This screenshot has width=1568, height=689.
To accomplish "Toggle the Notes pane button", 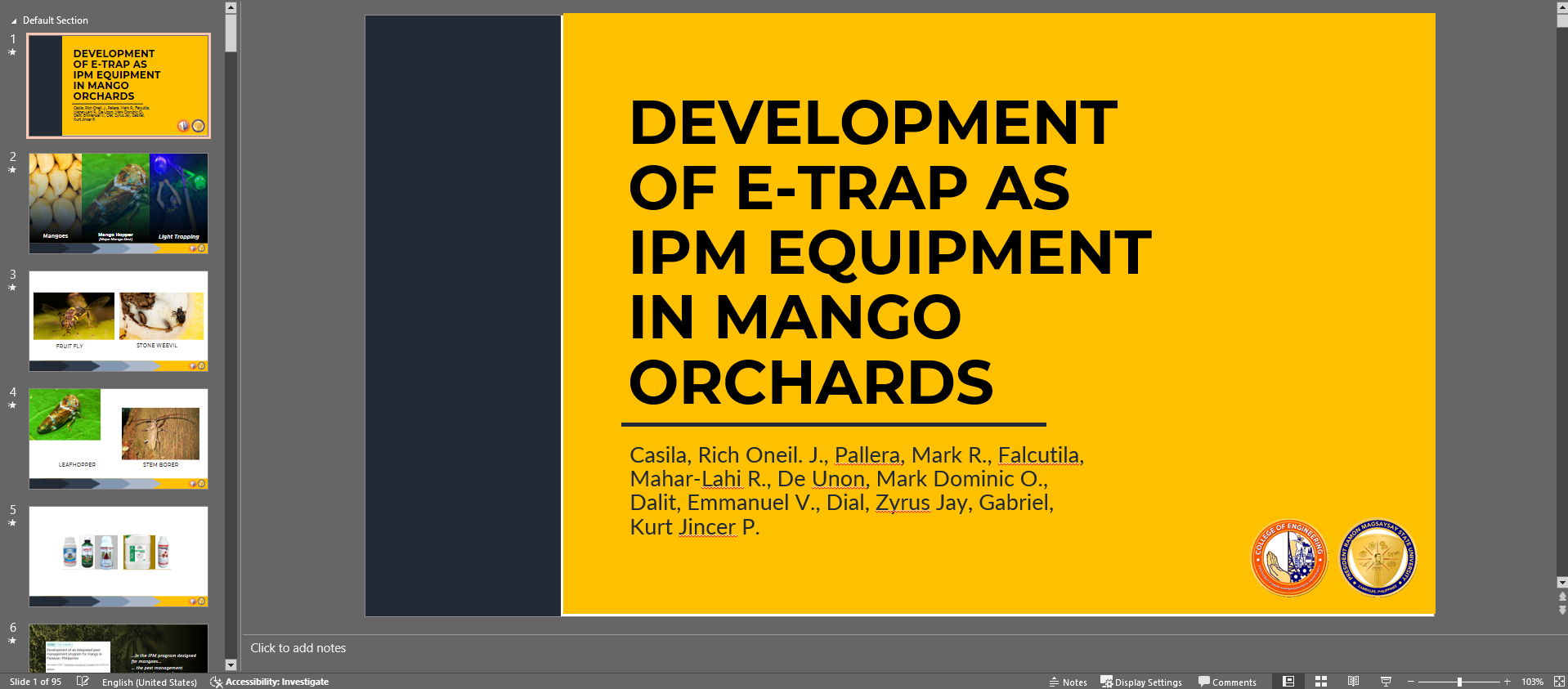I will coord(1068,682).
